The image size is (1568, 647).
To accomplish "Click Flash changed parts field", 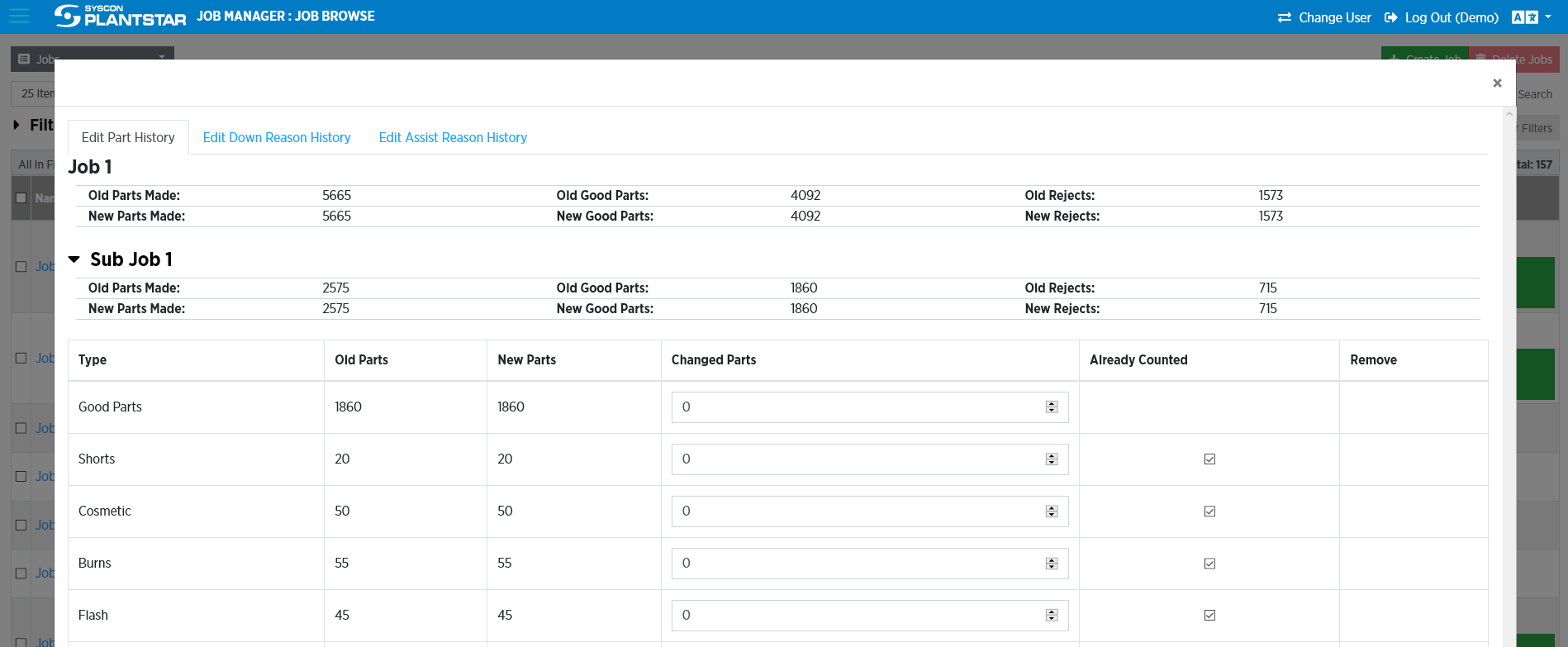I will [x=870, y=616].
